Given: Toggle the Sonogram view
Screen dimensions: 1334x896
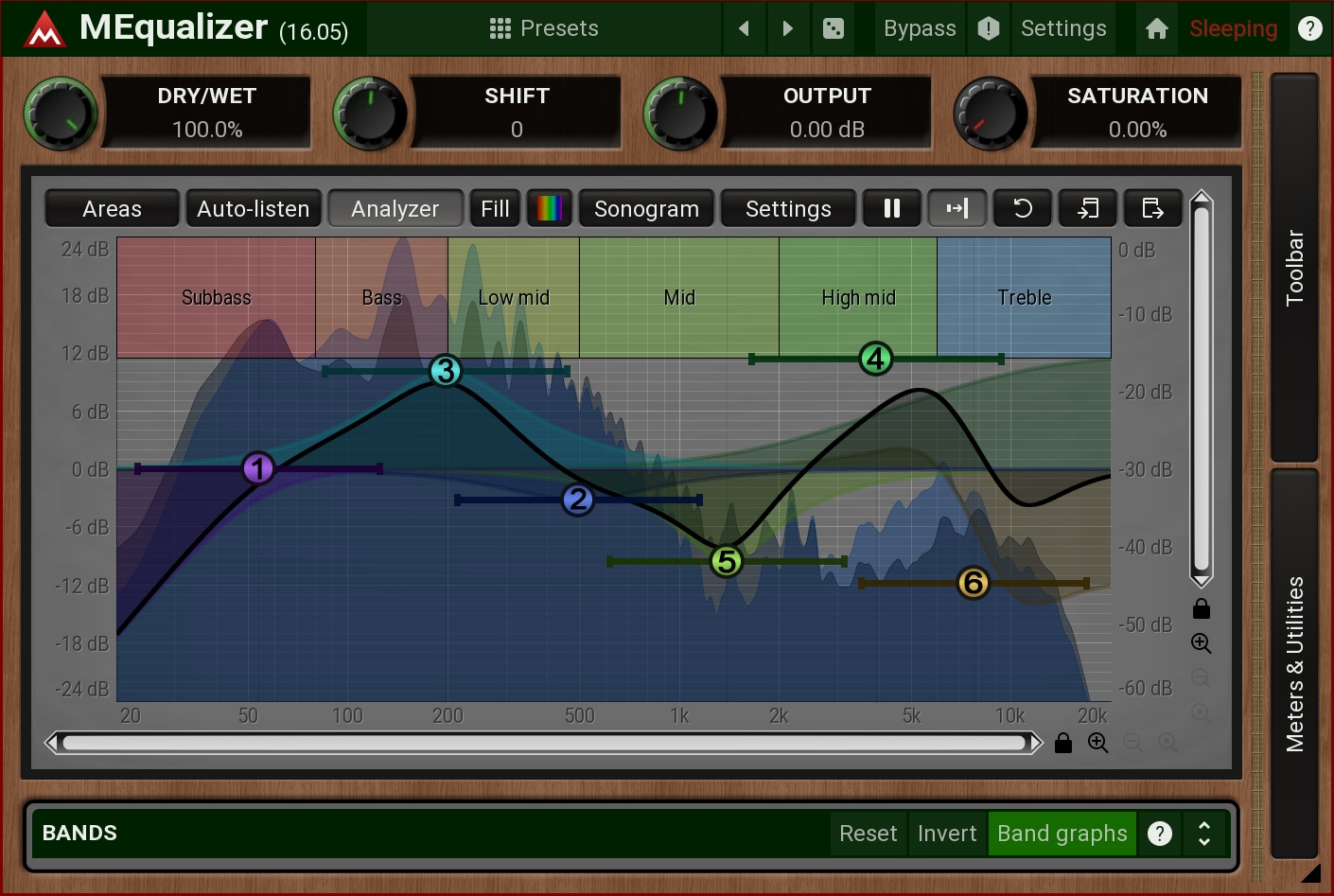Looking at the screenshot, I should click(647, 208).
